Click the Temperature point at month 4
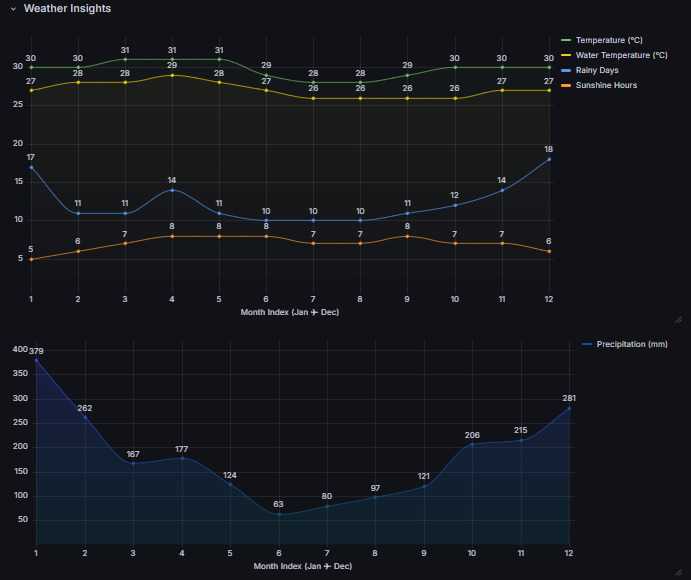This screenshot has height=580, width=691. coord(172,59)
